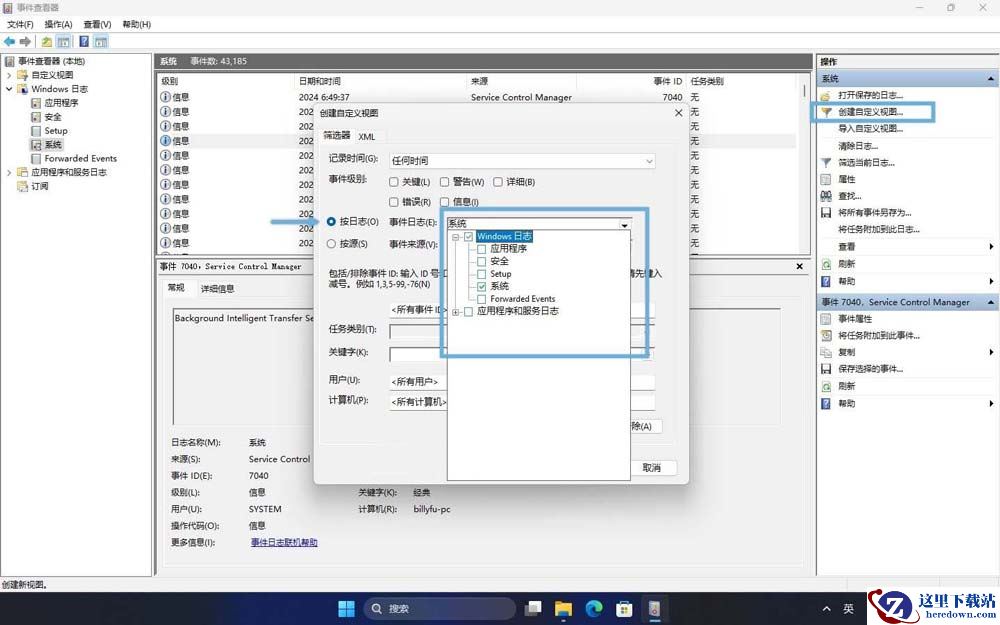Open the 记录时间 dropdown showing 任何时间
1000x625 pixels.
pos(522,161)
